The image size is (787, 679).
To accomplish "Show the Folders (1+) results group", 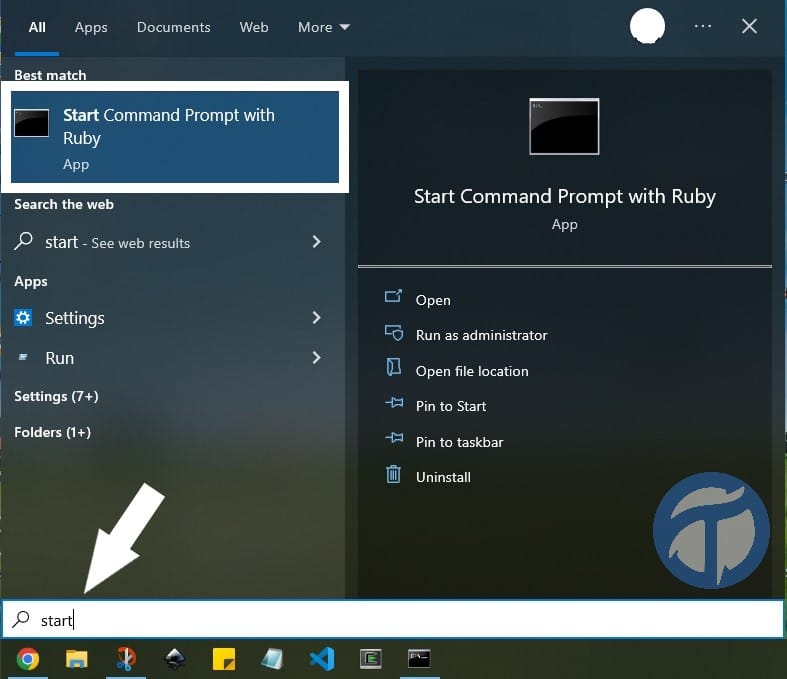I will pos(53,432).
